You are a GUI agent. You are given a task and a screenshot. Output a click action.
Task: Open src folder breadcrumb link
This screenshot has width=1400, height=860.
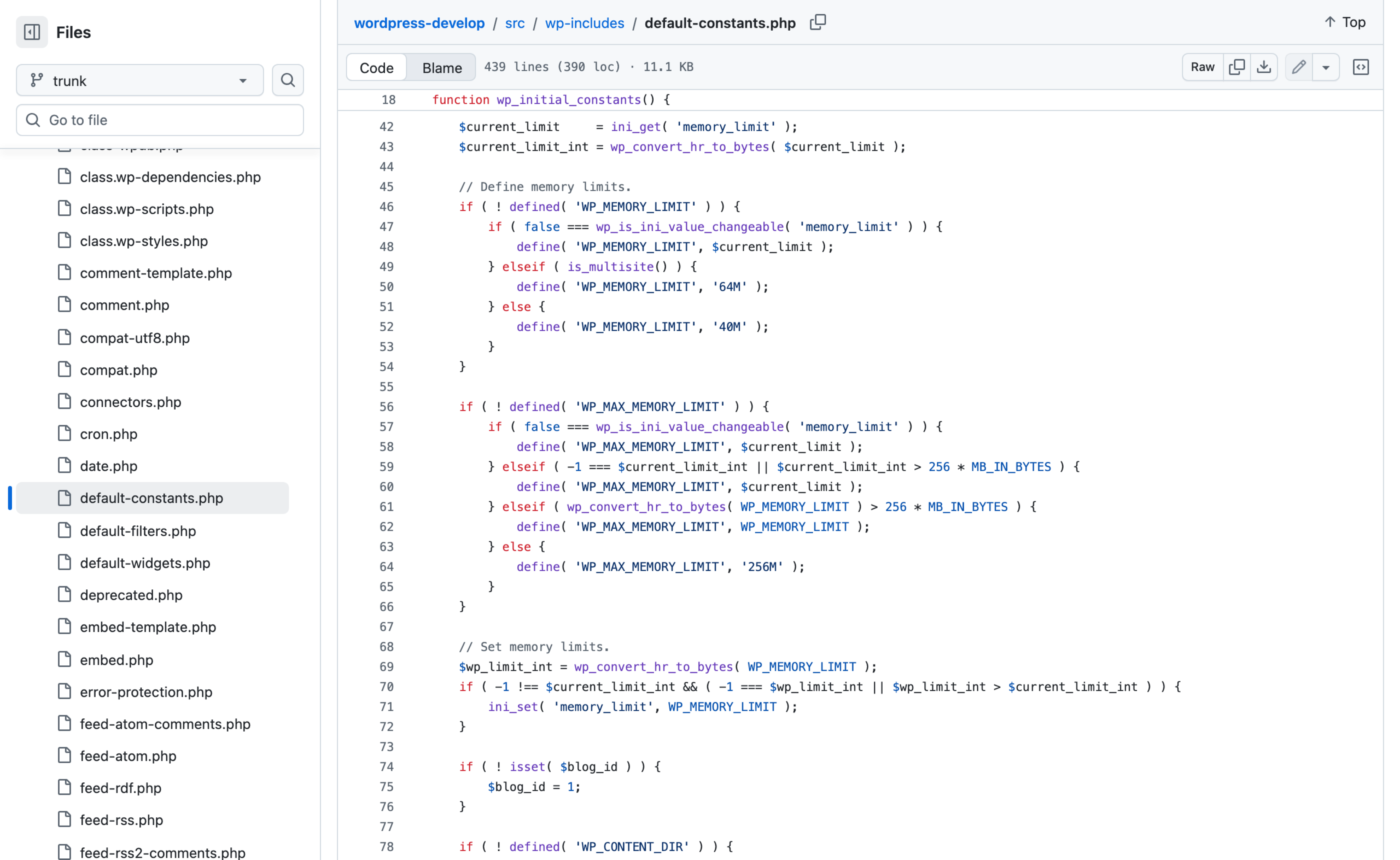515,23
